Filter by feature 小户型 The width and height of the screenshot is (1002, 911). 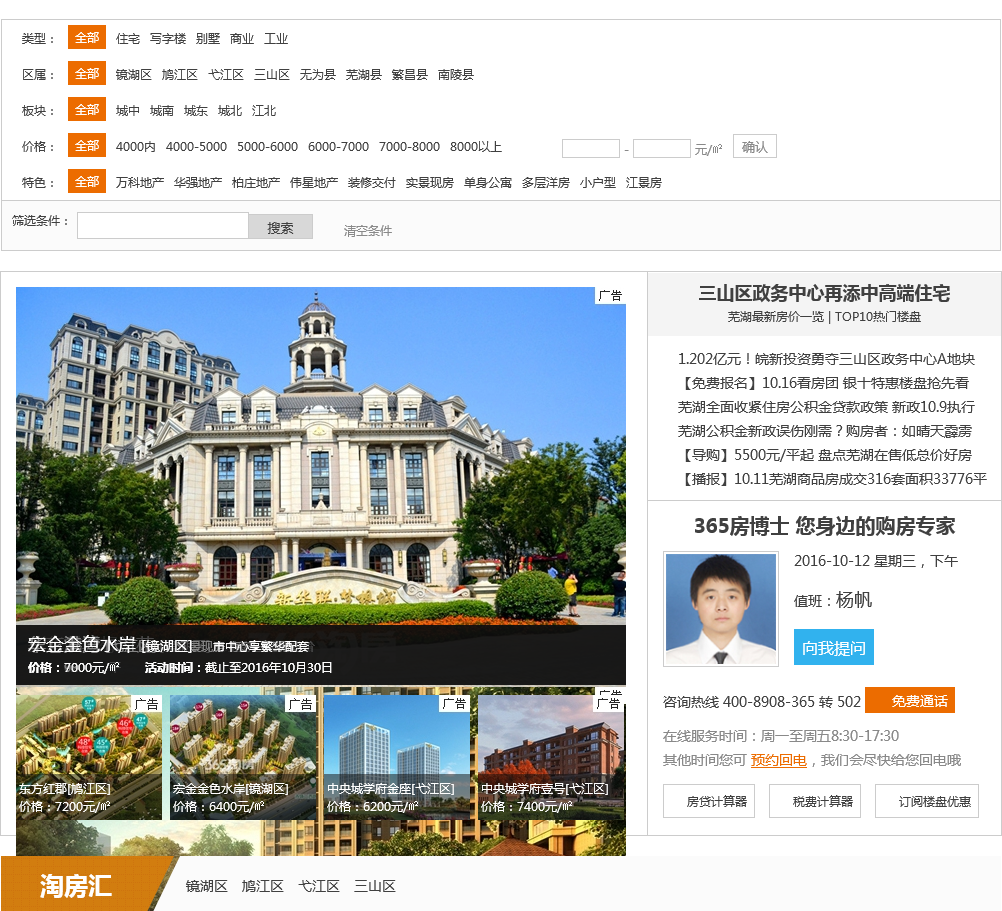(x=597, y=183)
